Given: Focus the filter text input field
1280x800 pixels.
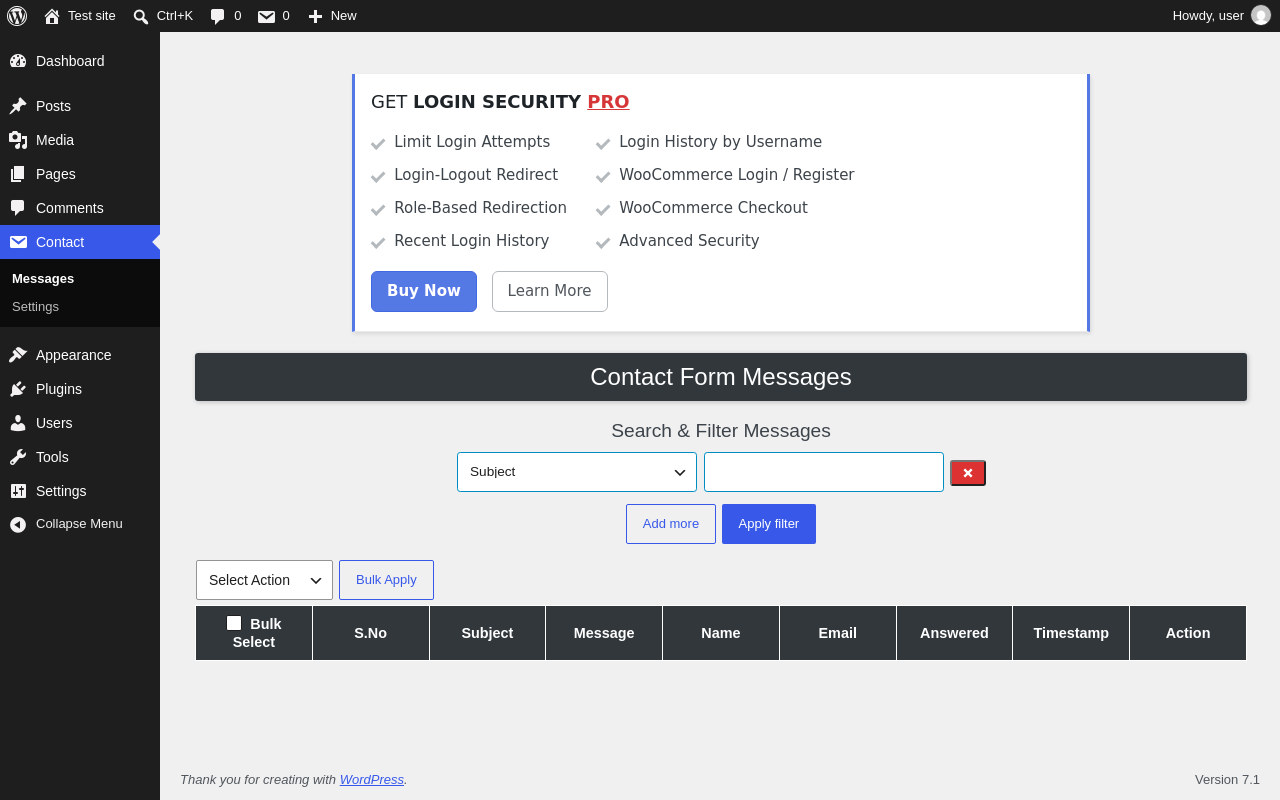Looking at the screenshot, I should (x=824, y=472).
